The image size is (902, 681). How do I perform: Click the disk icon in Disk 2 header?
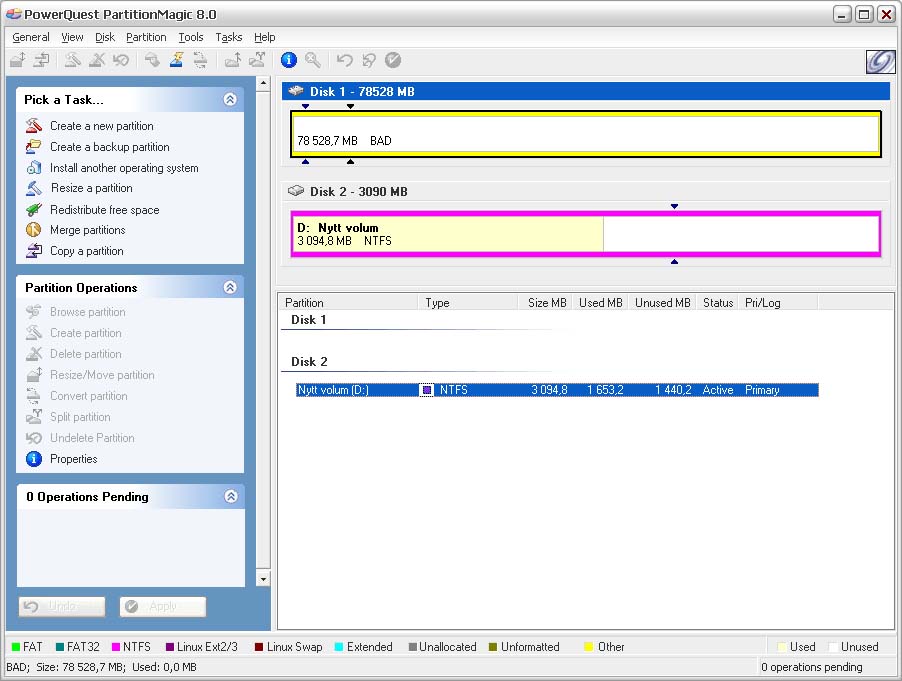coord(296,190)
